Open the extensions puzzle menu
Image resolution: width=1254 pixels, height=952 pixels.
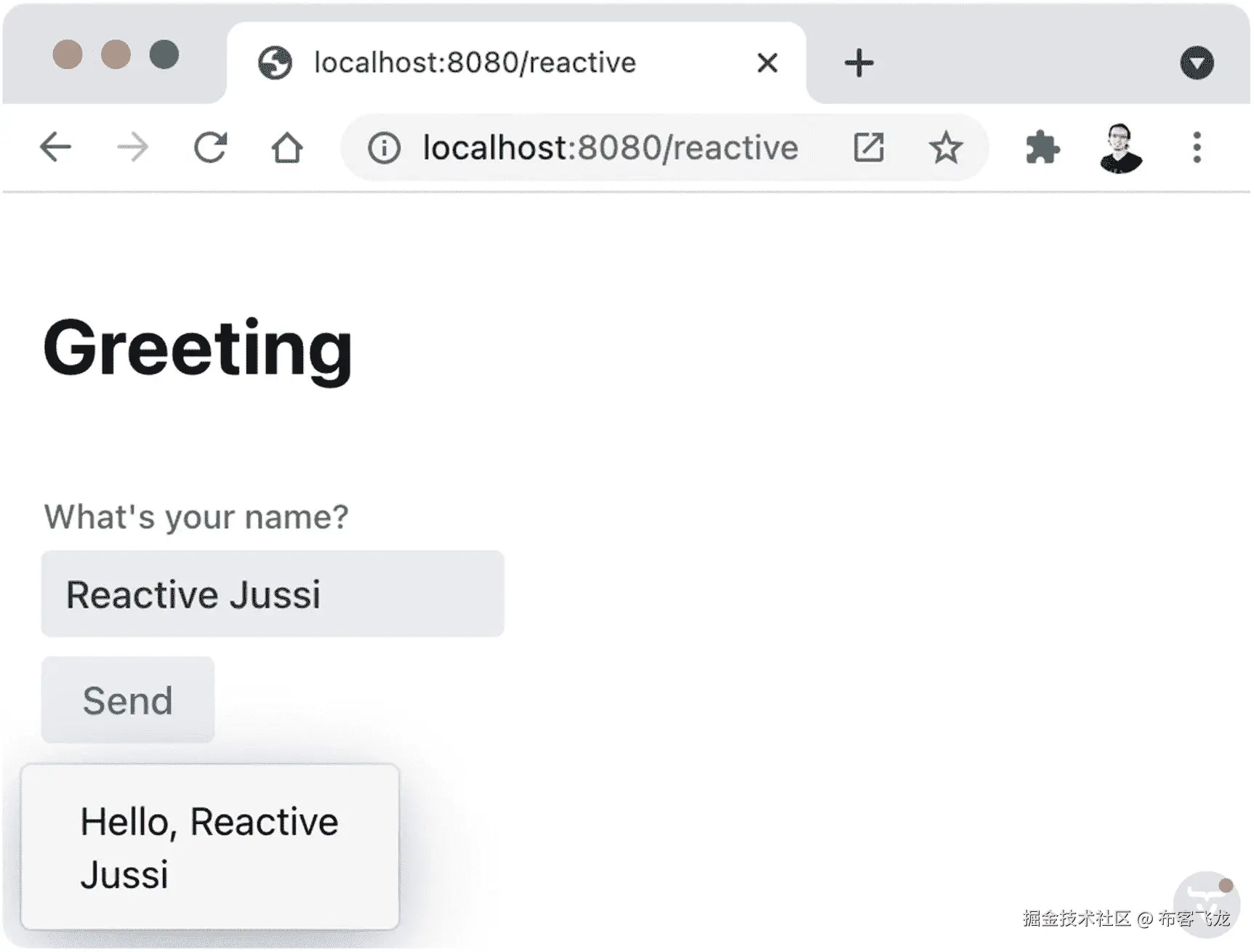click(x=1042, y=148)
